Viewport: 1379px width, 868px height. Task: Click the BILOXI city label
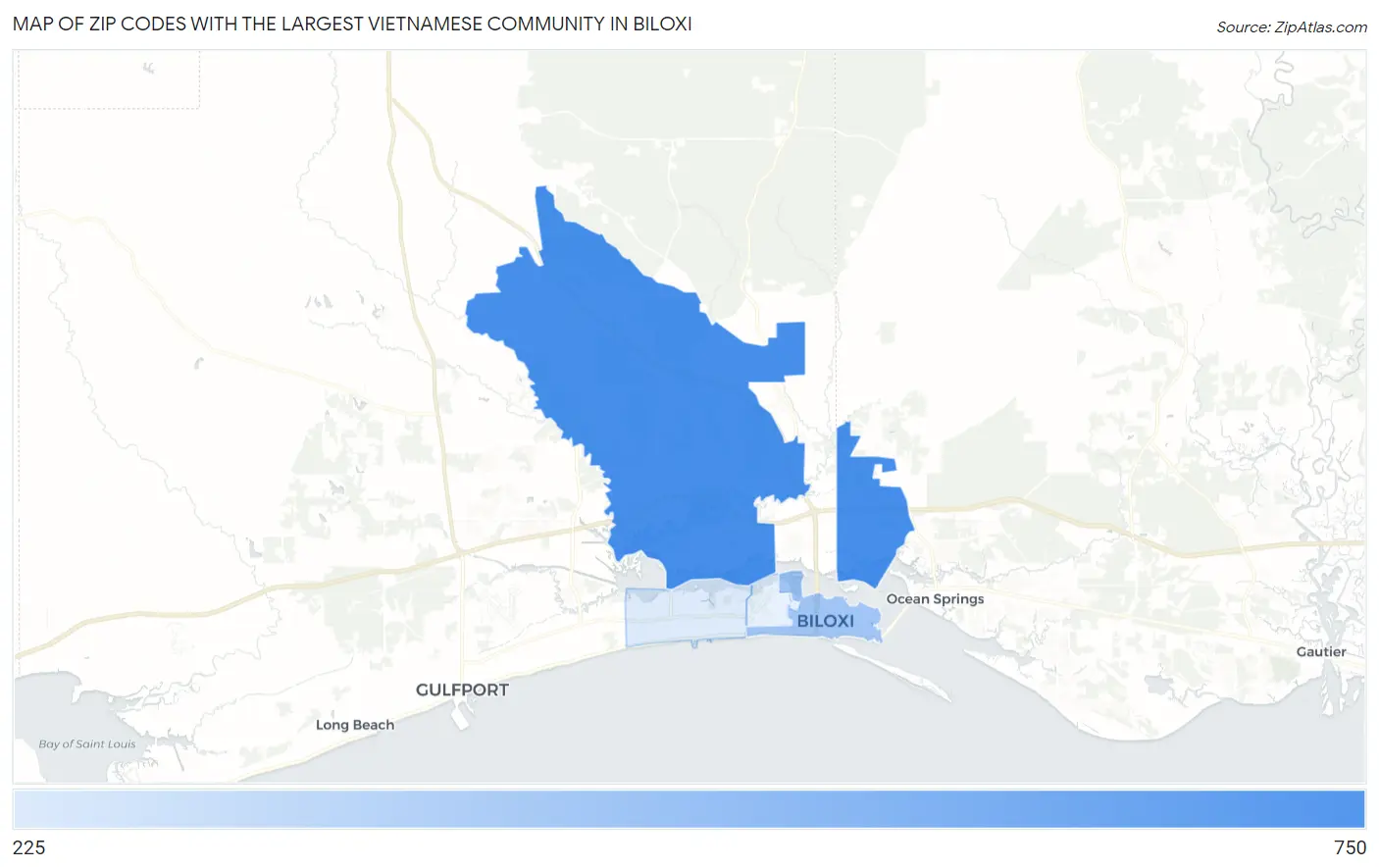point(825,621)
